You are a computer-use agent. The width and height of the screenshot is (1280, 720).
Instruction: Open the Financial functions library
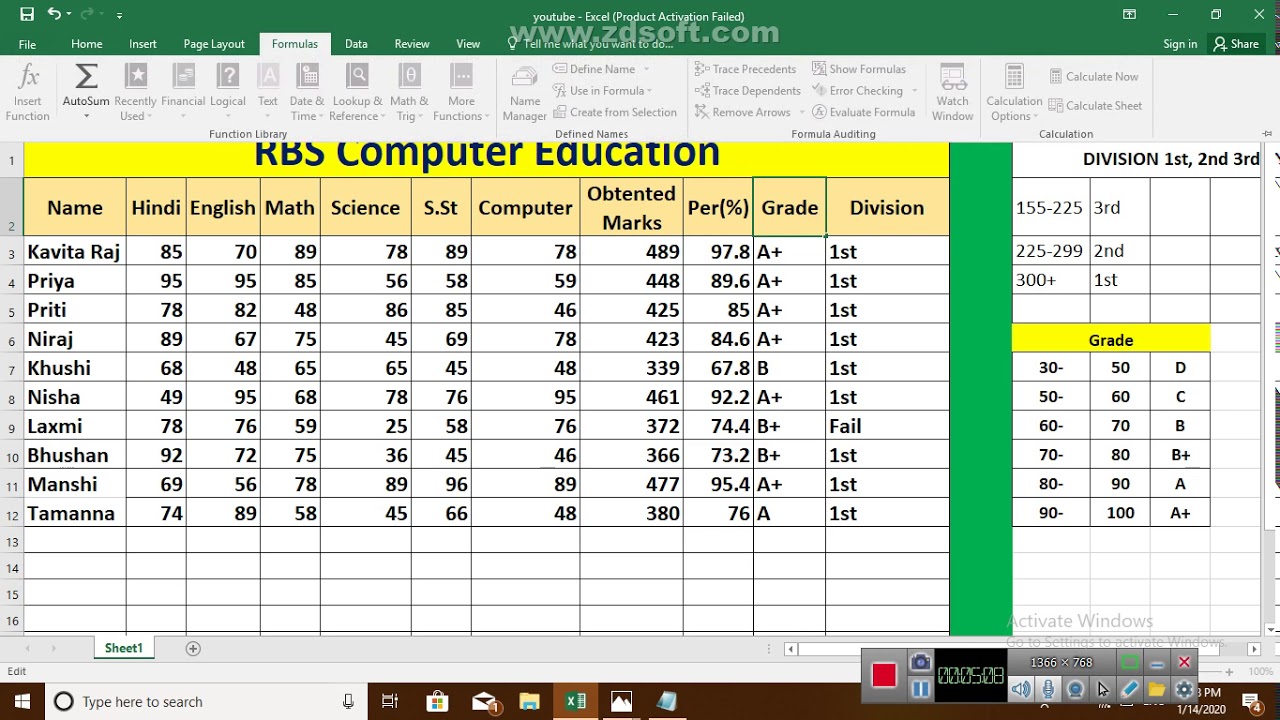[x=183, y=93]
